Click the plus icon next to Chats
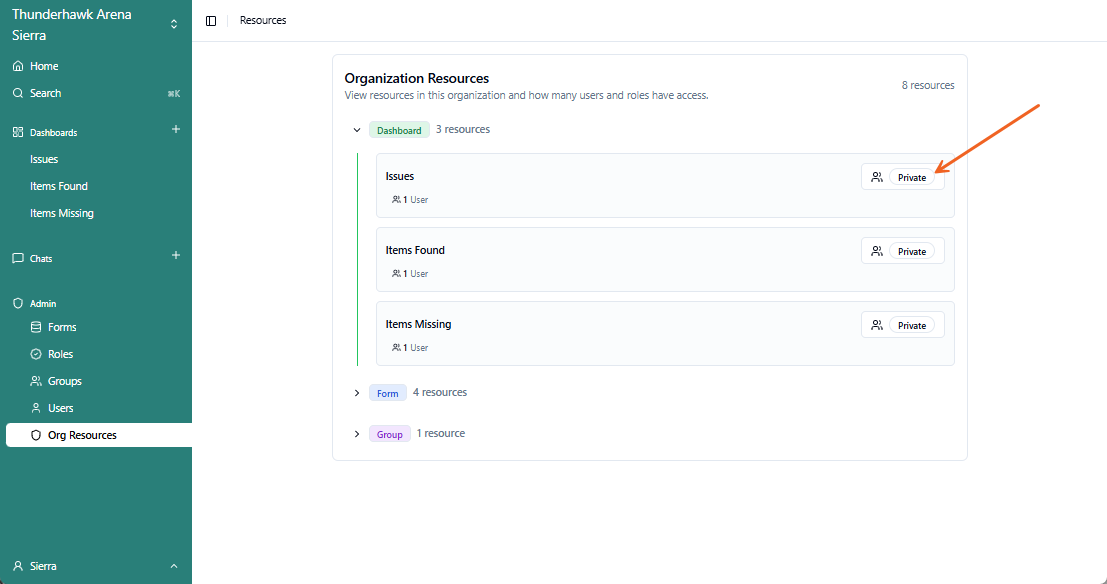 pos(176,255)
